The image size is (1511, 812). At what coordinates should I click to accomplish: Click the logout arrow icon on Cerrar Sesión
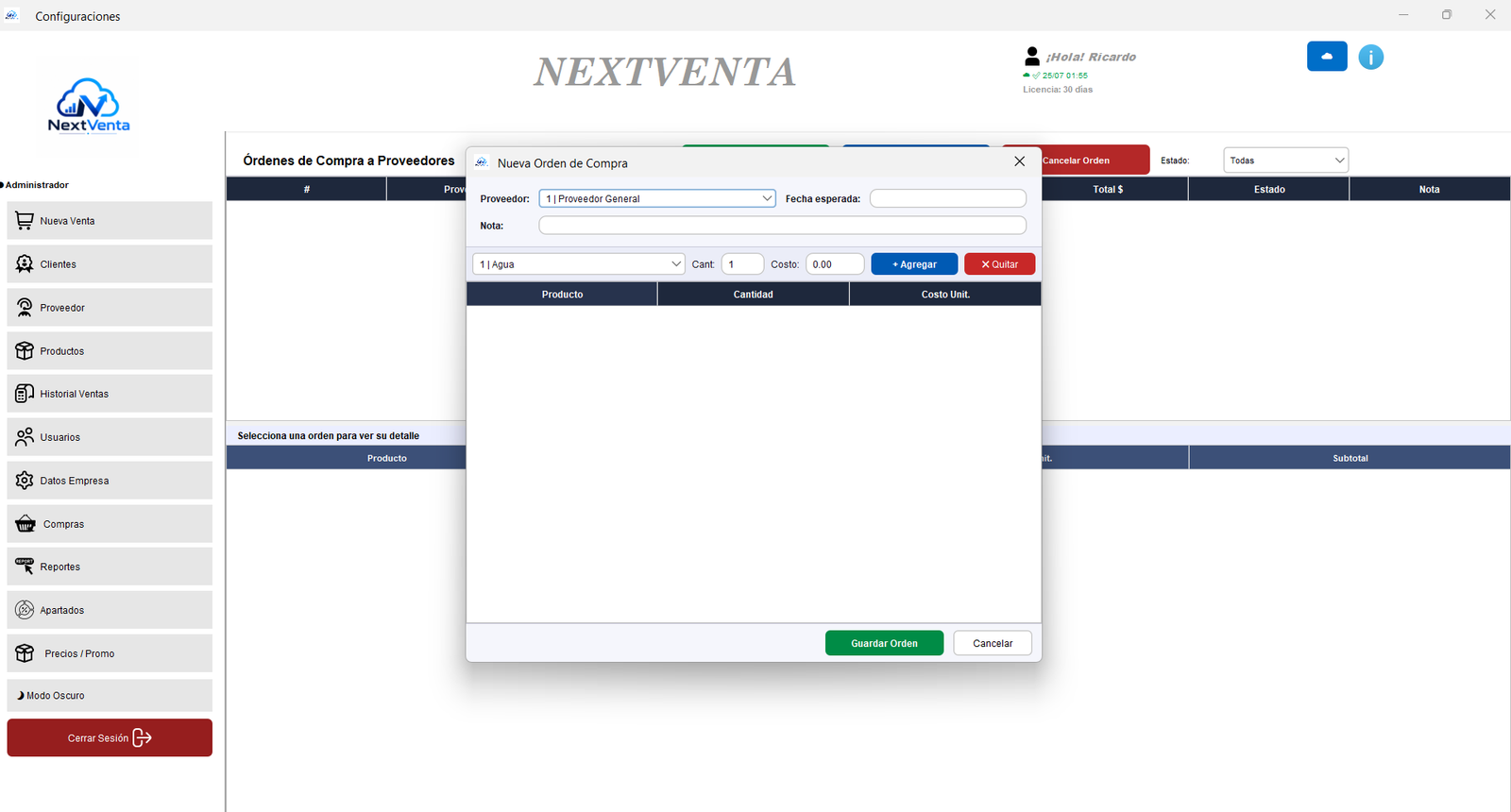point(142,737)
